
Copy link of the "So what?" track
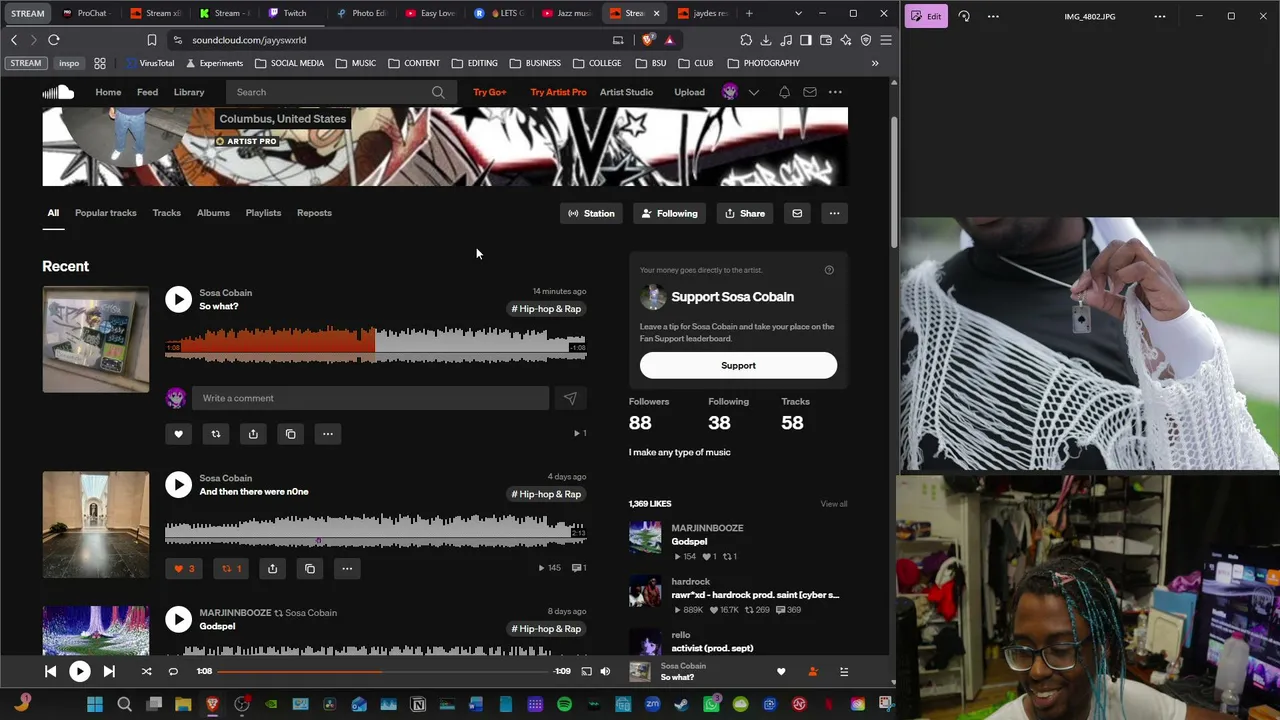[x=291, y=434]
